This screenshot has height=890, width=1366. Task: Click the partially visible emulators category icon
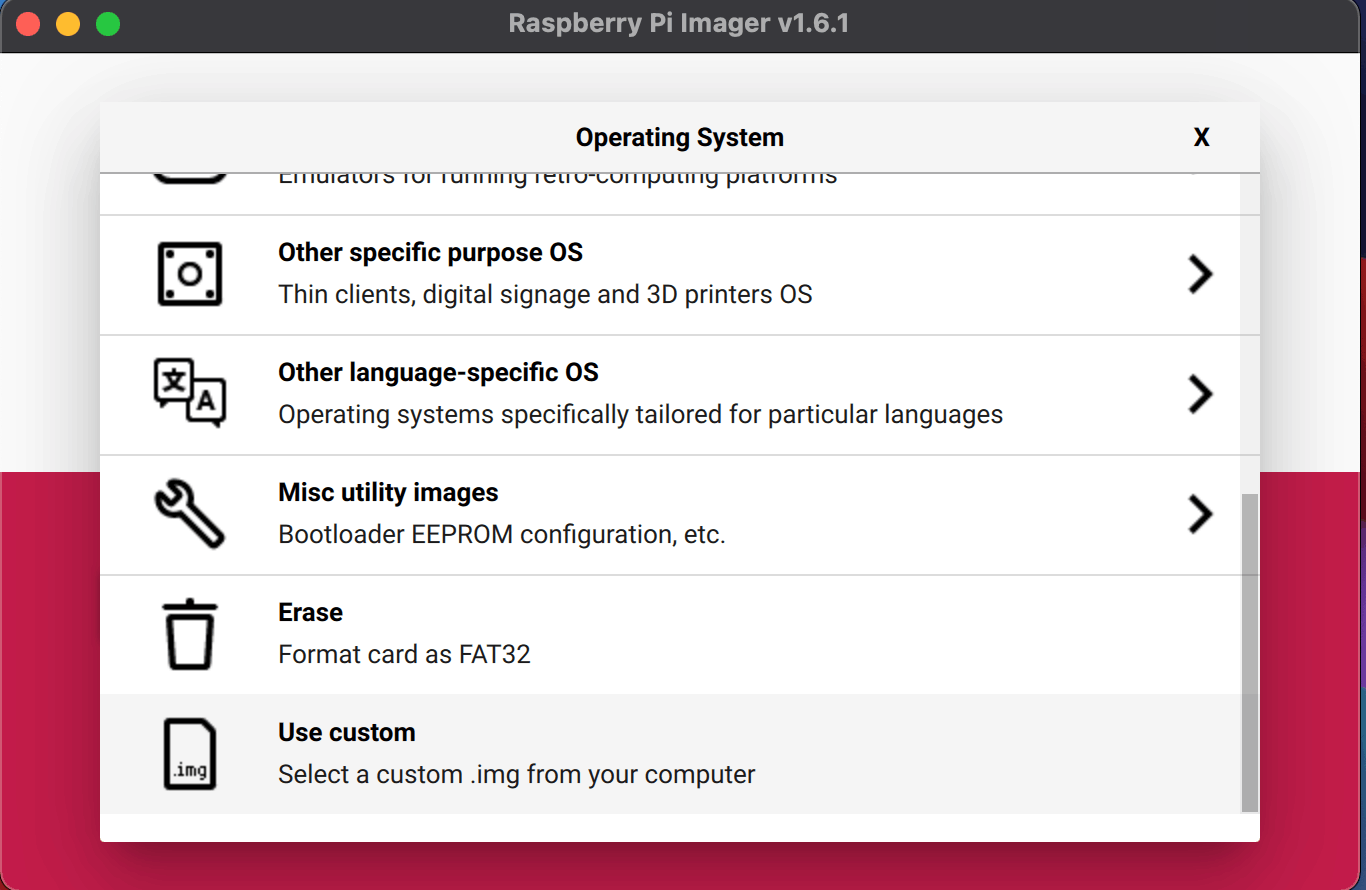[x=190, y=172]
